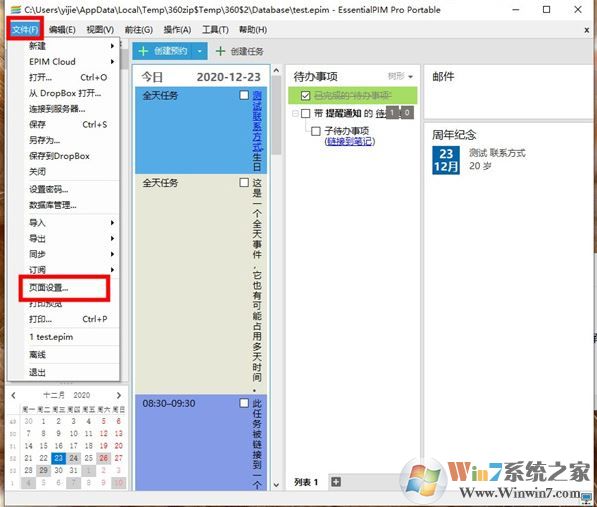Open the link-to-note hyperlink under the sub to-do

point(350,142)
